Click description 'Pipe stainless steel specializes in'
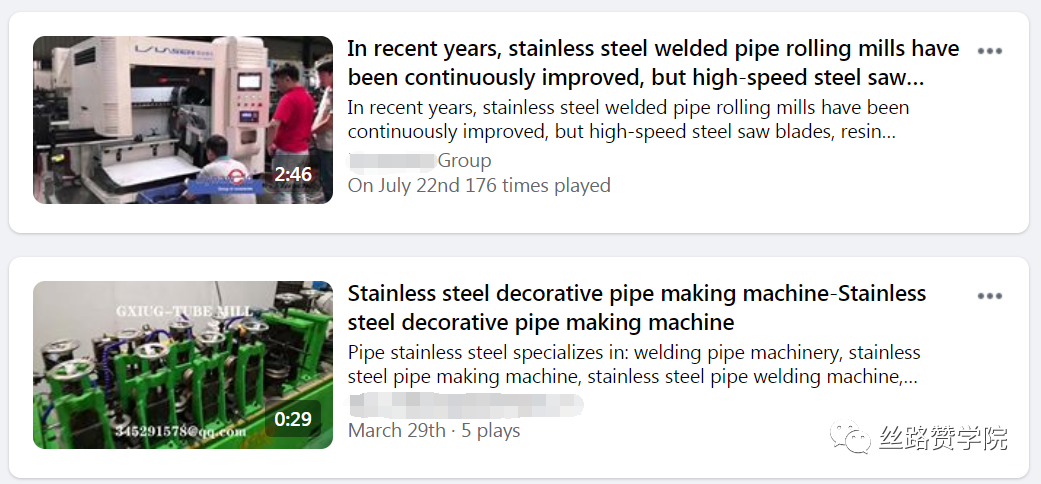This screenshot has width=1041, height=484. point(634,364)
